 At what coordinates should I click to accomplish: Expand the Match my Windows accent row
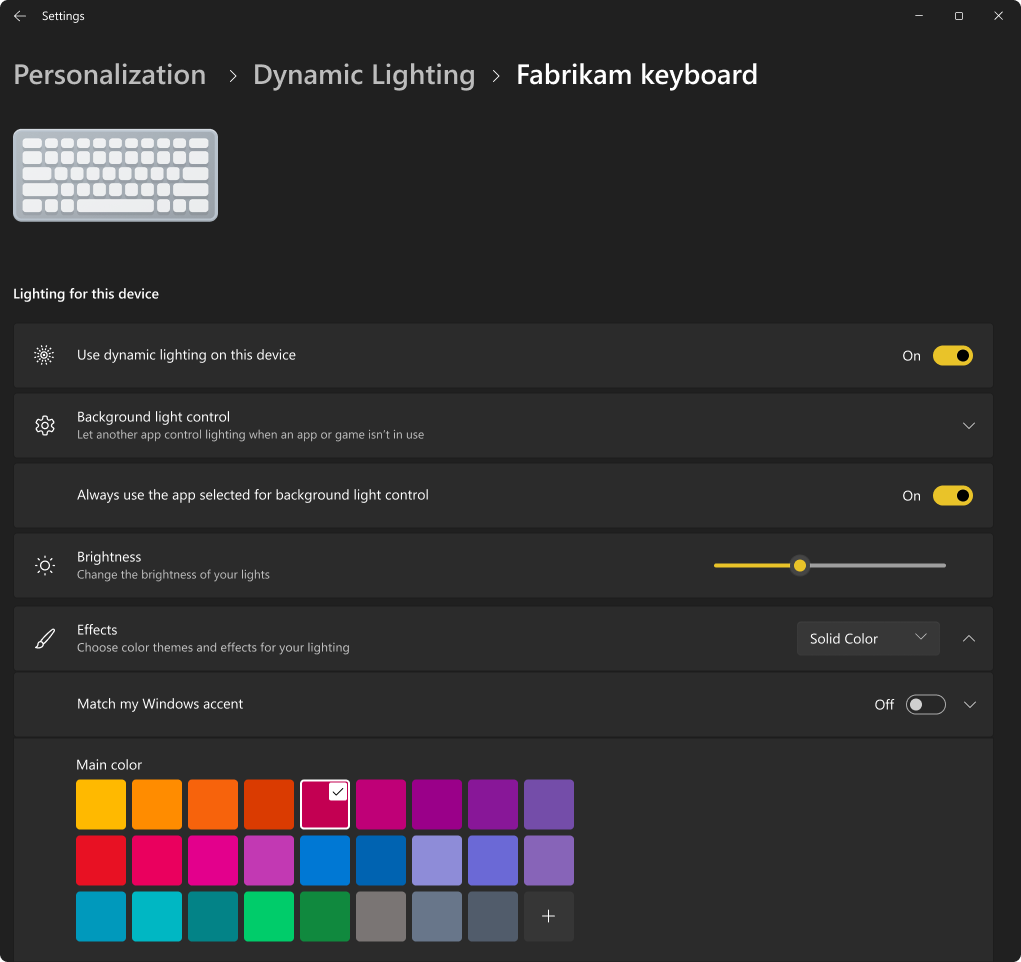coord(968,704)
